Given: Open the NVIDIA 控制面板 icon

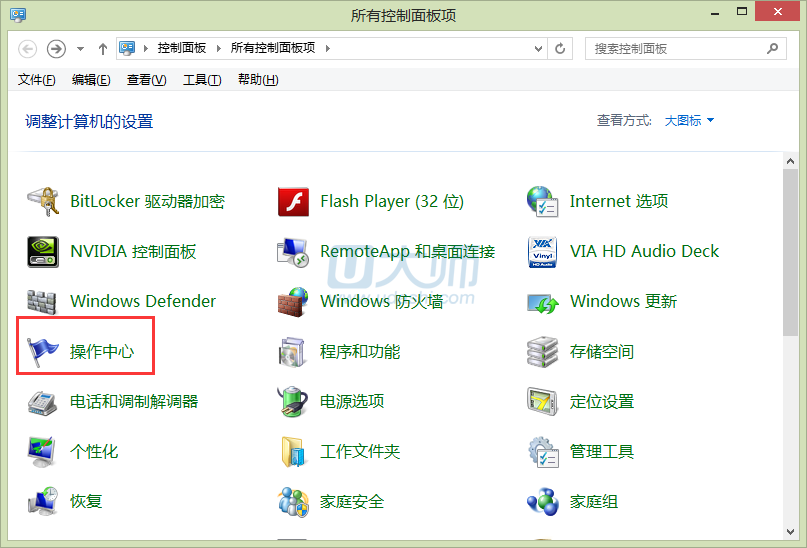Looking at the screenshot, I should 43,252.
